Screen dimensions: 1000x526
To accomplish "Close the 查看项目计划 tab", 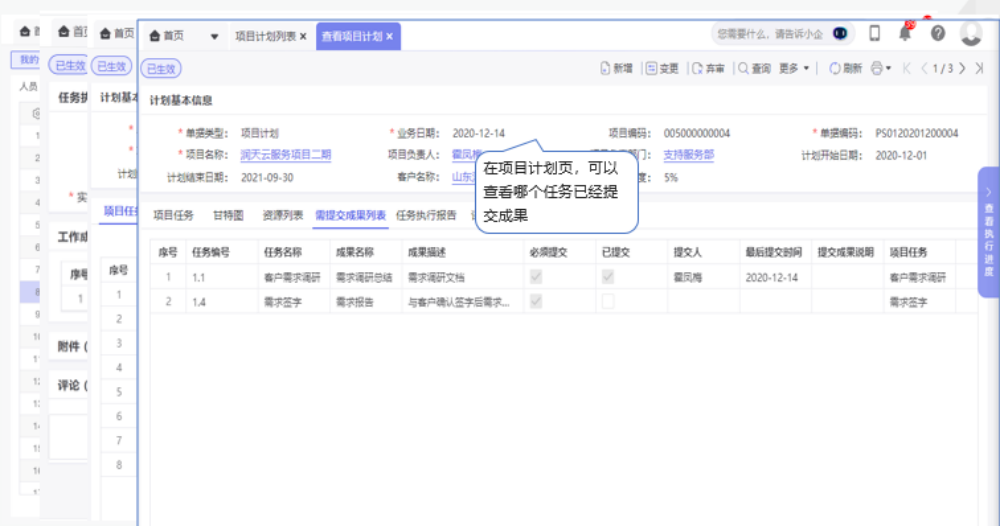I will tap(389, 36).
